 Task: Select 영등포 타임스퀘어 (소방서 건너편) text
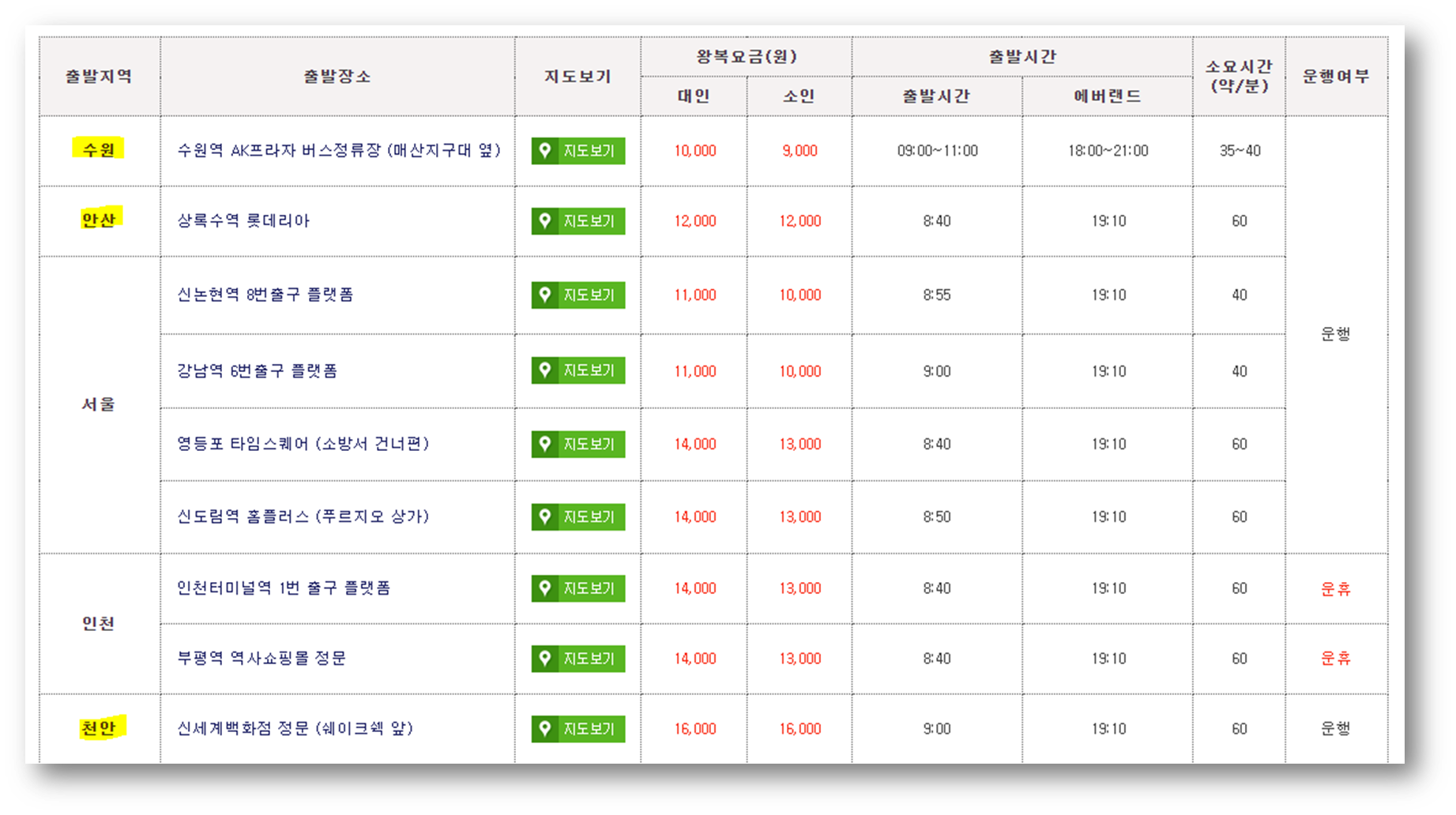tap(303, 444)
